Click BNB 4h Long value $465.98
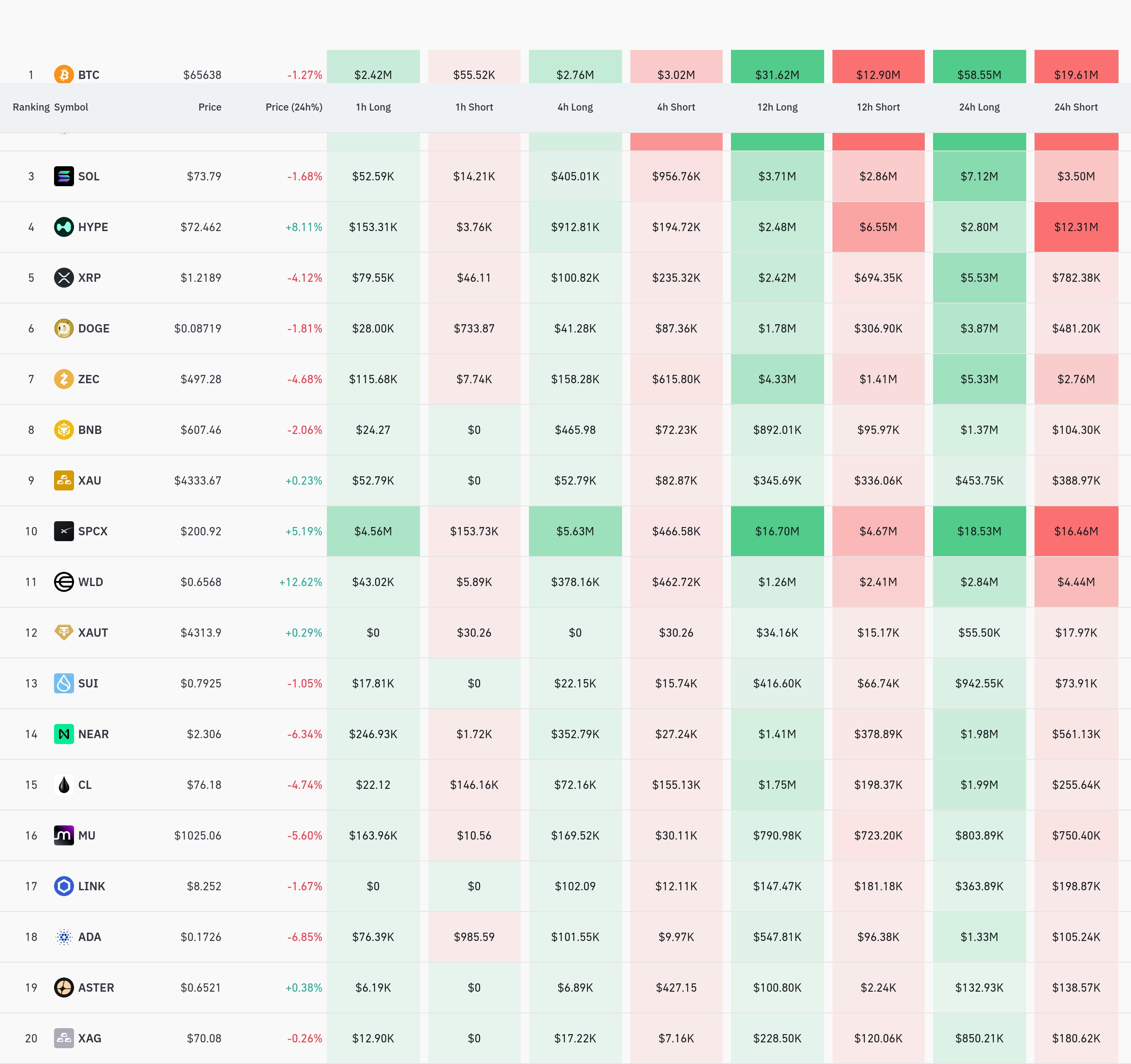 click(575, 429)
